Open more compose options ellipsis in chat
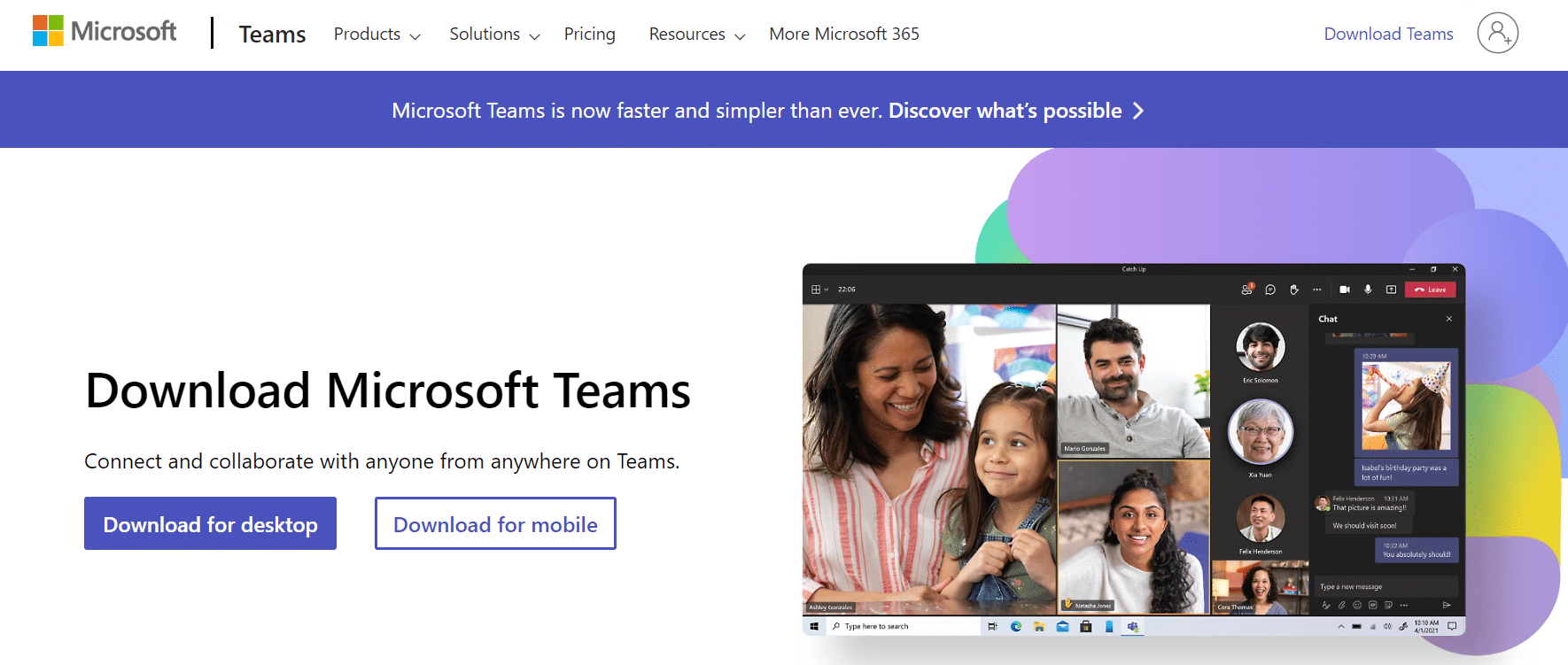1568x665 pixels. pyautogui.click(x=1404, y=605)
